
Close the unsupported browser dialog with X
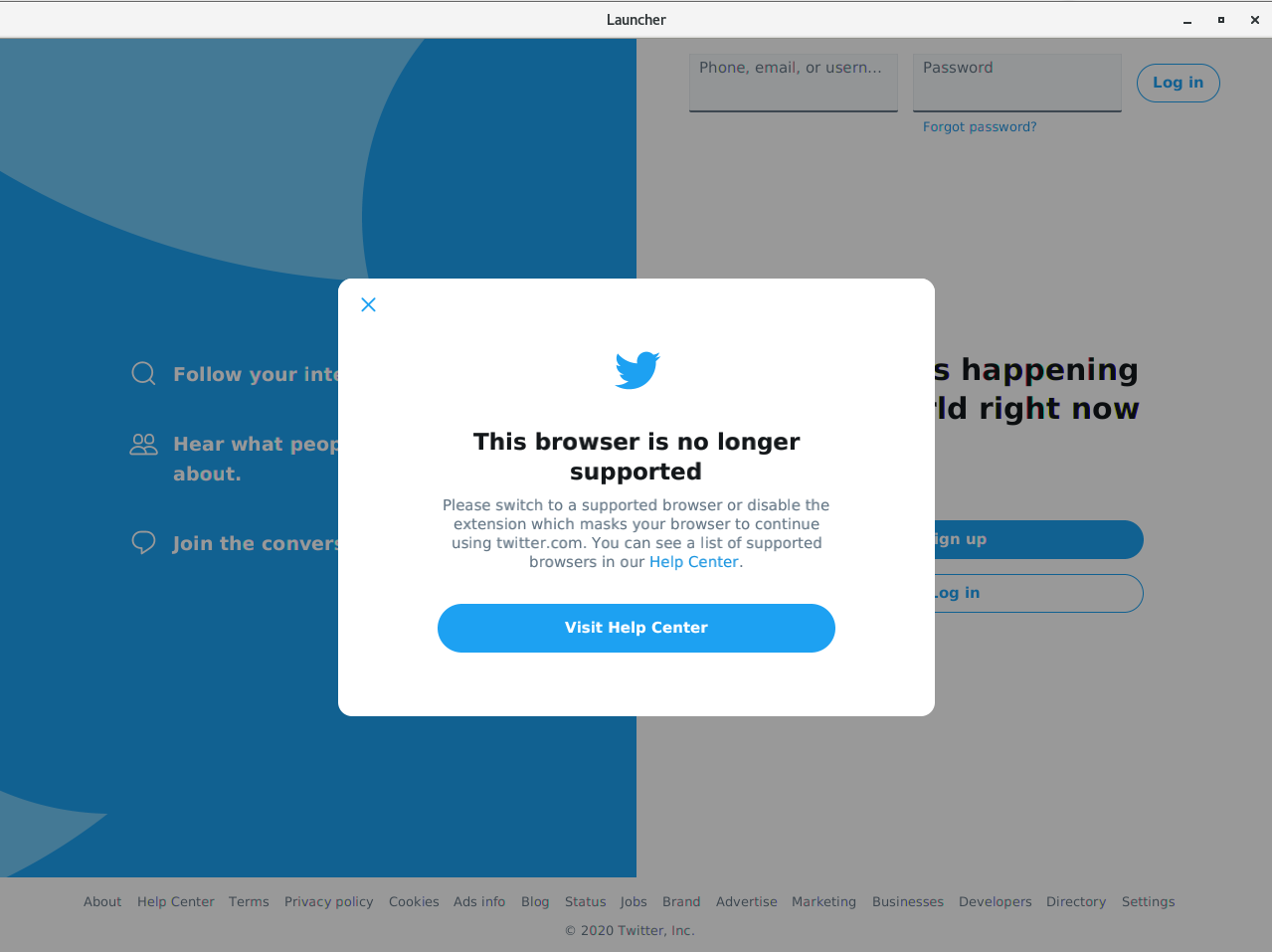click(368, 304)
